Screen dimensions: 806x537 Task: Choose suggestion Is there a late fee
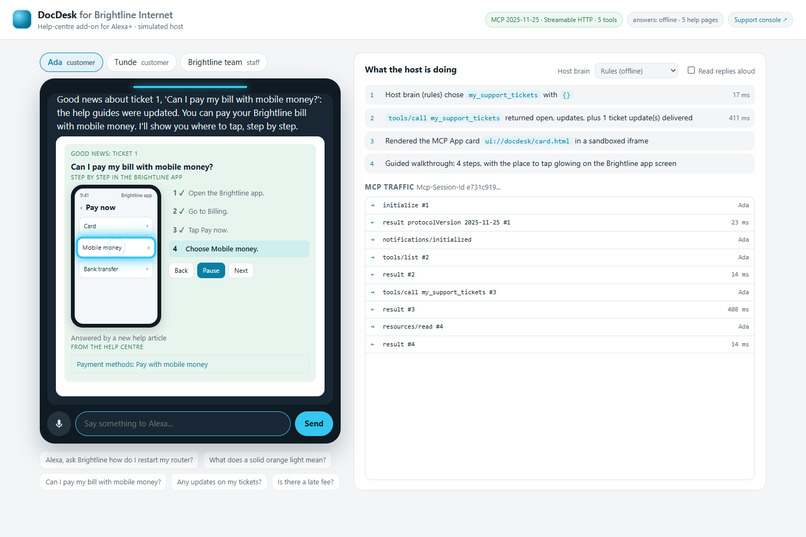tap(305, 482)
